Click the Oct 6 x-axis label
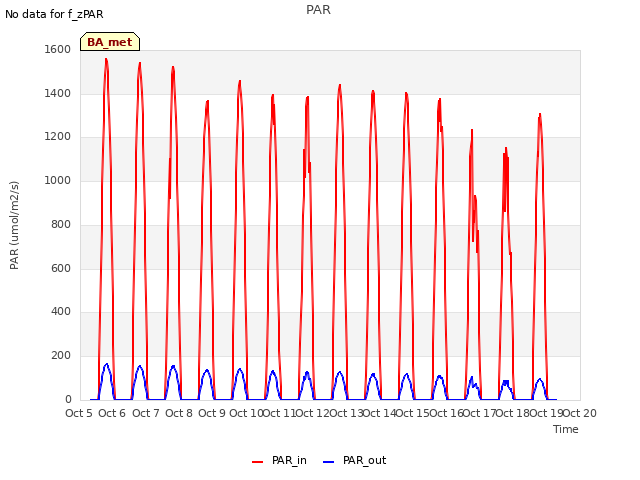Viewport: 640px width, 480px height. click(x=112, y=413)
